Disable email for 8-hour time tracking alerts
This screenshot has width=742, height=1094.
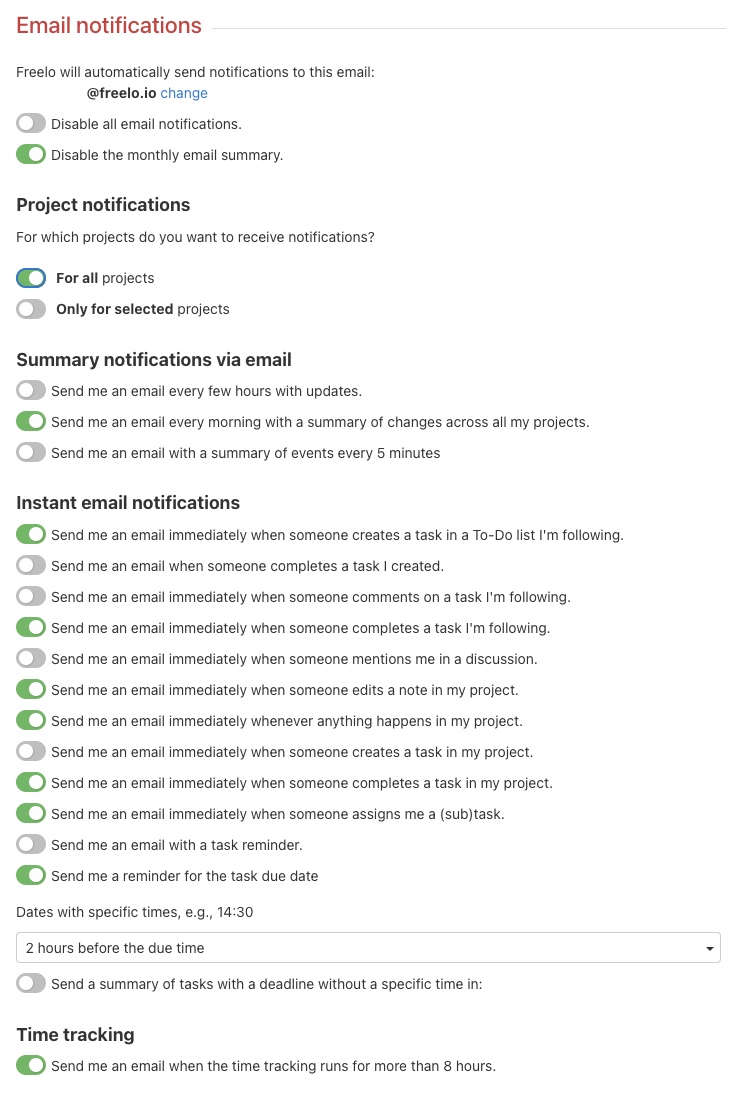(x=31, y=1065)
